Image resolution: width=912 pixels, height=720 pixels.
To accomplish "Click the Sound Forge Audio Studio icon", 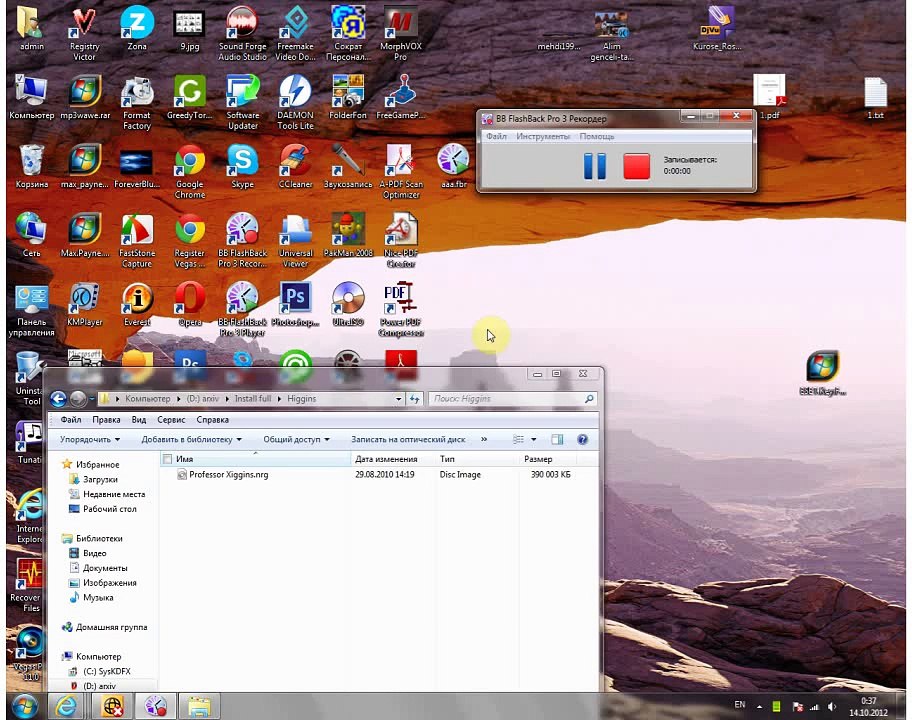I will click(243, 33).
